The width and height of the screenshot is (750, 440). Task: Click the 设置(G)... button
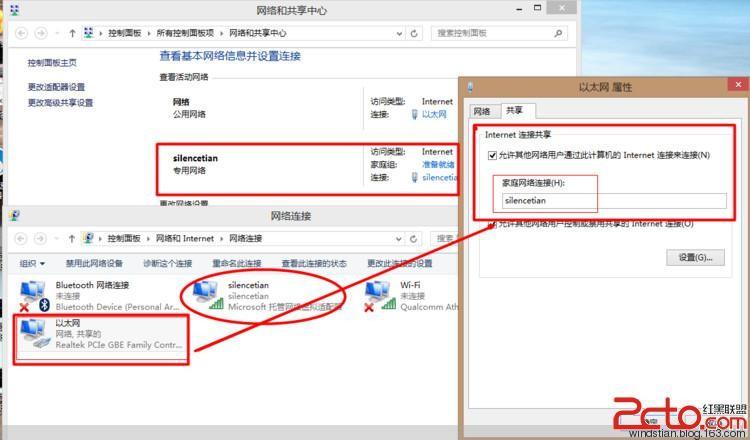(x=695, y=257)
